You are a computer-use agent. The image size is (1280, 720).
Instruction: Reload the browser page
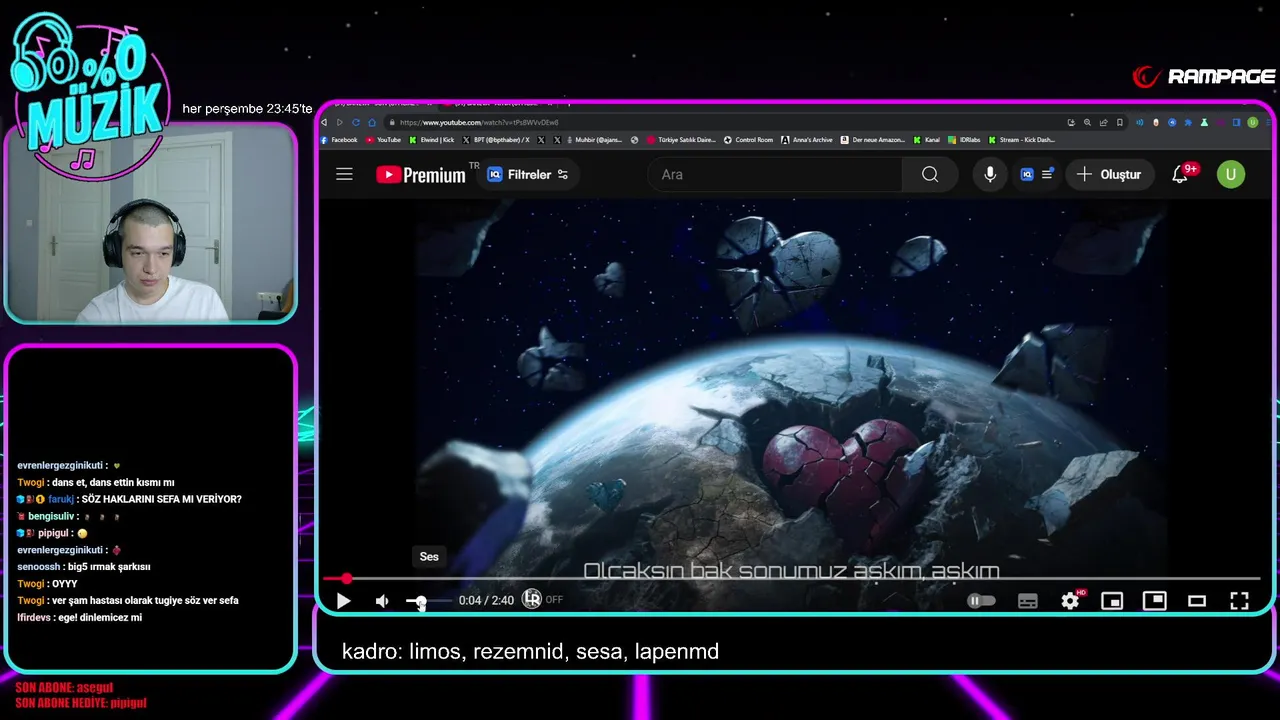355,122
